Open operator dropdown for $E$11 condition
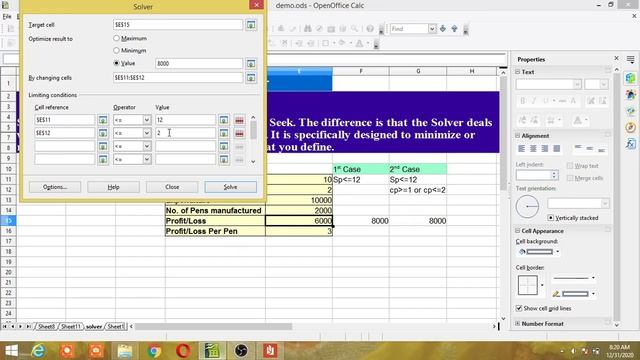 (147, 120)
